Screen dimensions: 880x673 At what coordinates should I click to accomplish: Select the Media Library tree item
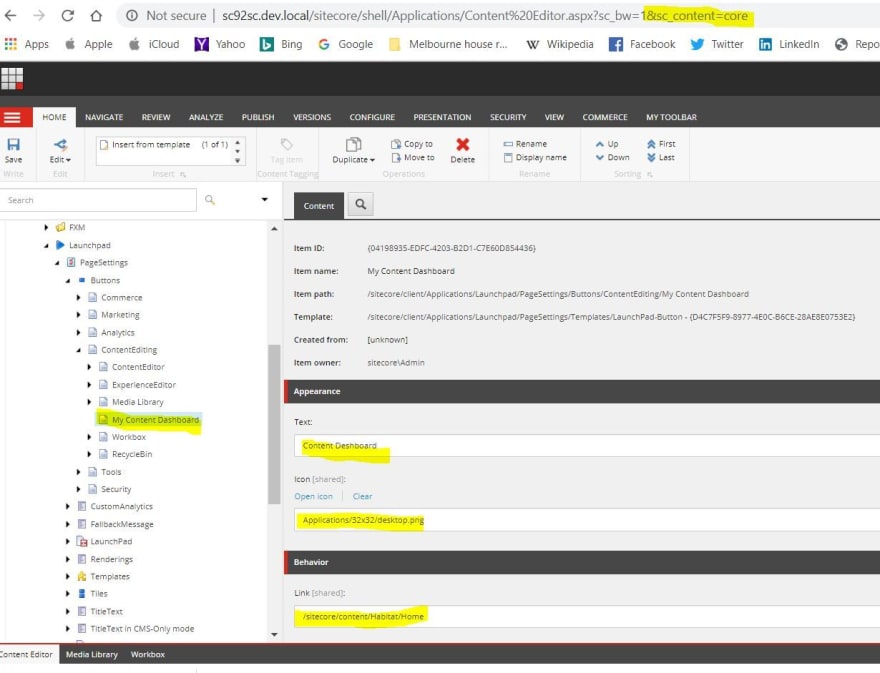(138, 402)
